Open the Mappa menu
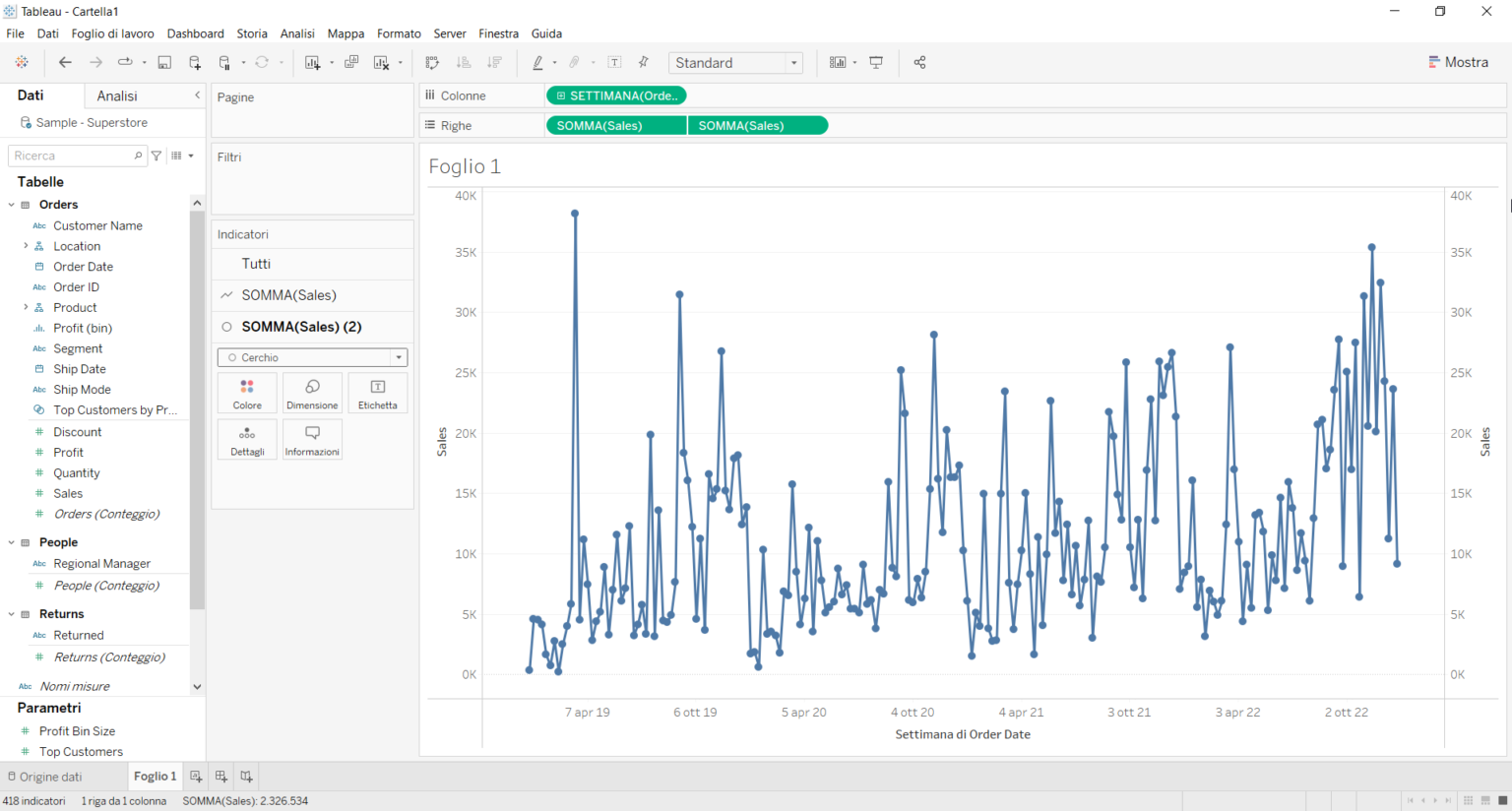The image size is (1512, 811). [346, 32]
